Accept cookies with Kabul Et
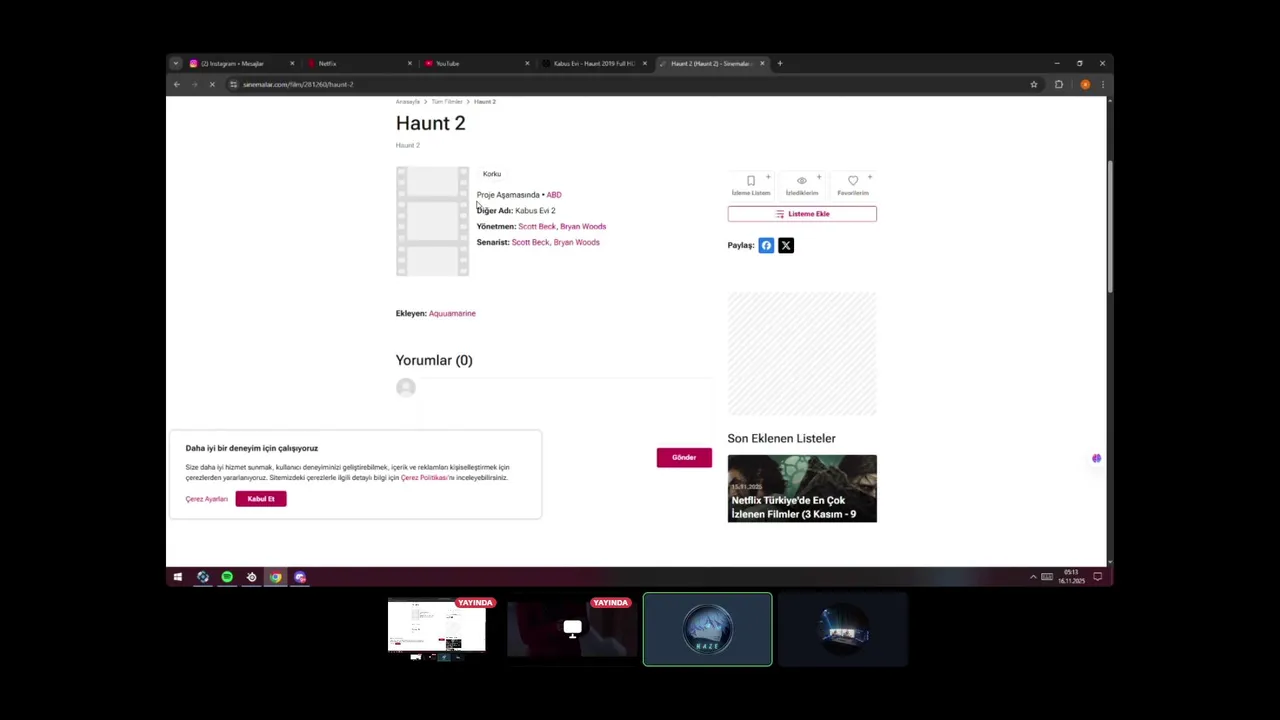This screenshot has width=1280, height=720. tap(261, 499)
